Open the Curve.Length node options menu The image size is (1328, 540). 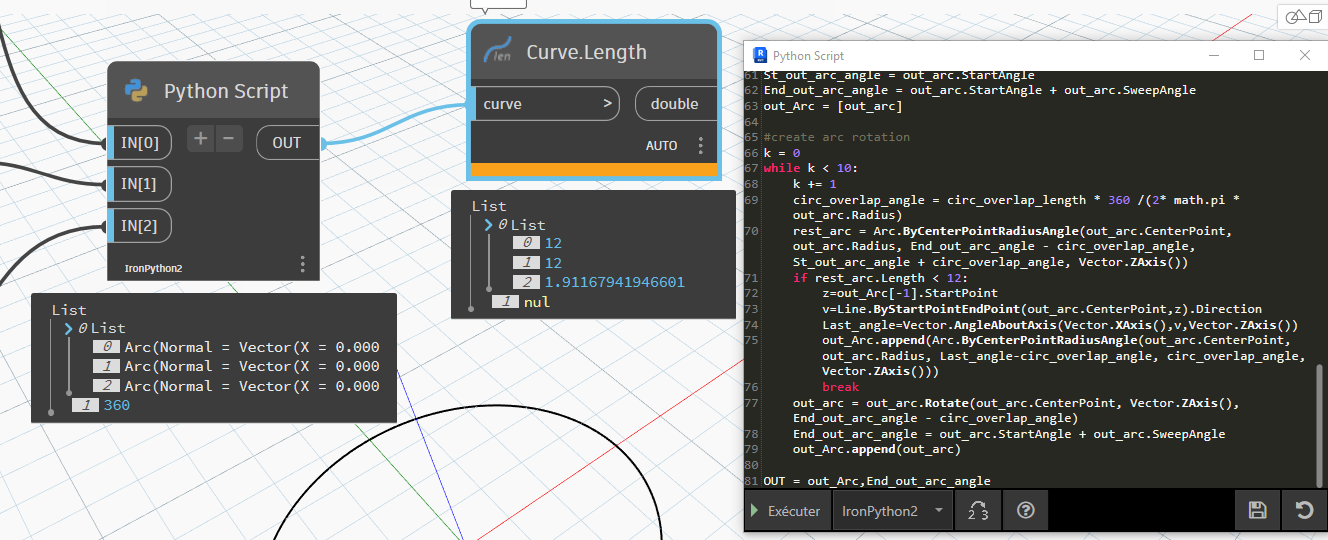pos(700,146)
